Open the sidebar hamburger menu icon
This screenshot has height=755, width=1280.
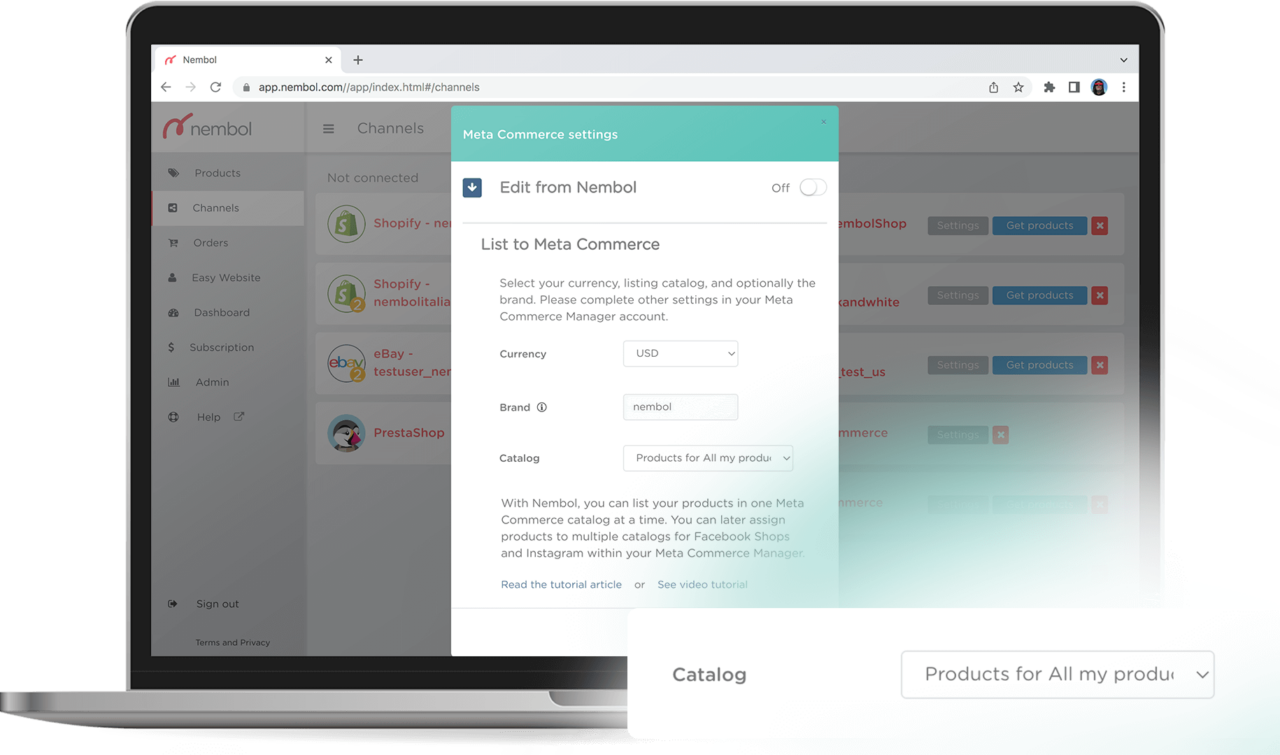coord(329,128)
